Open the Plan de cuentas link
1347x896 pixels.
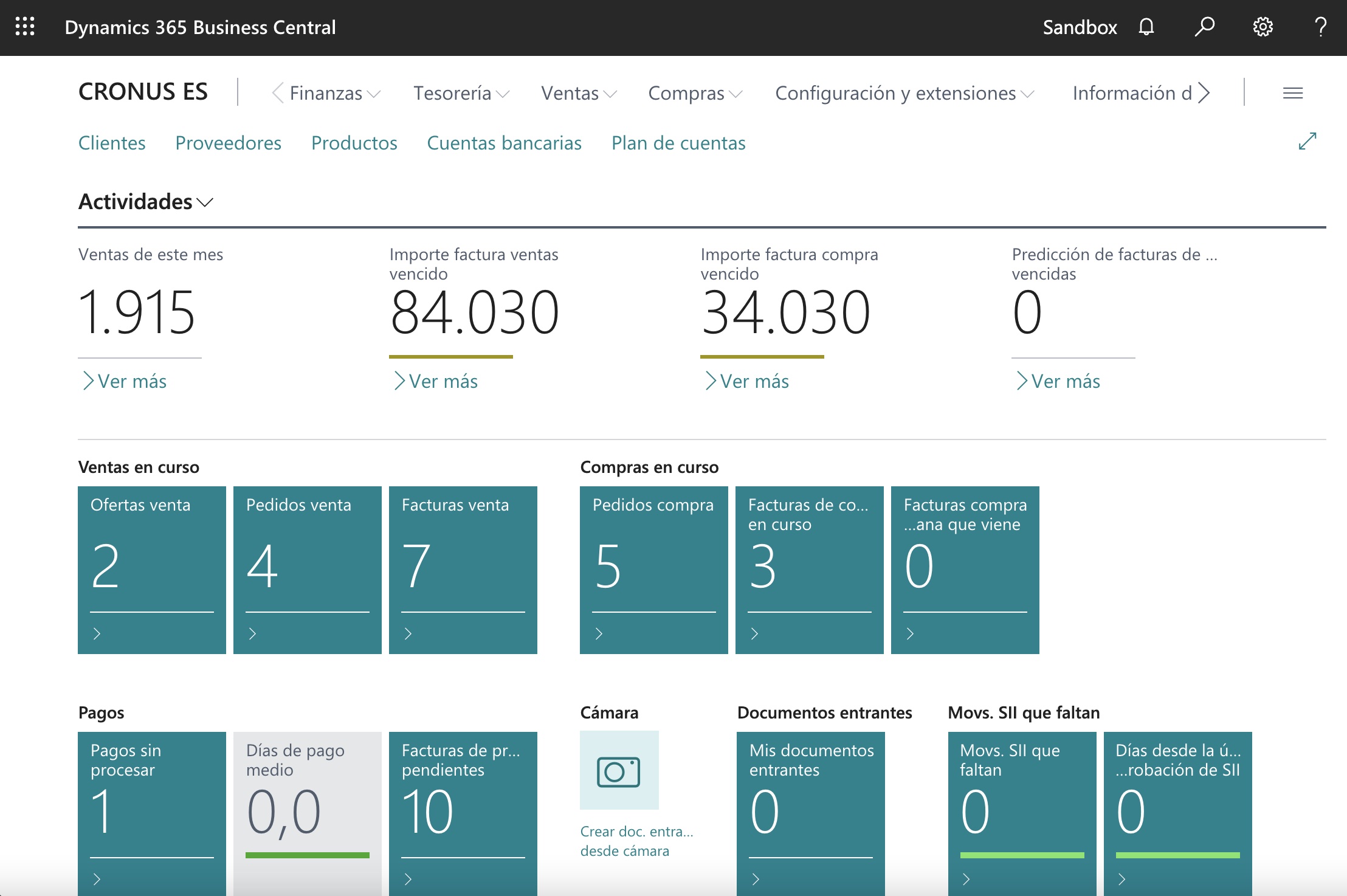point(678,143)
